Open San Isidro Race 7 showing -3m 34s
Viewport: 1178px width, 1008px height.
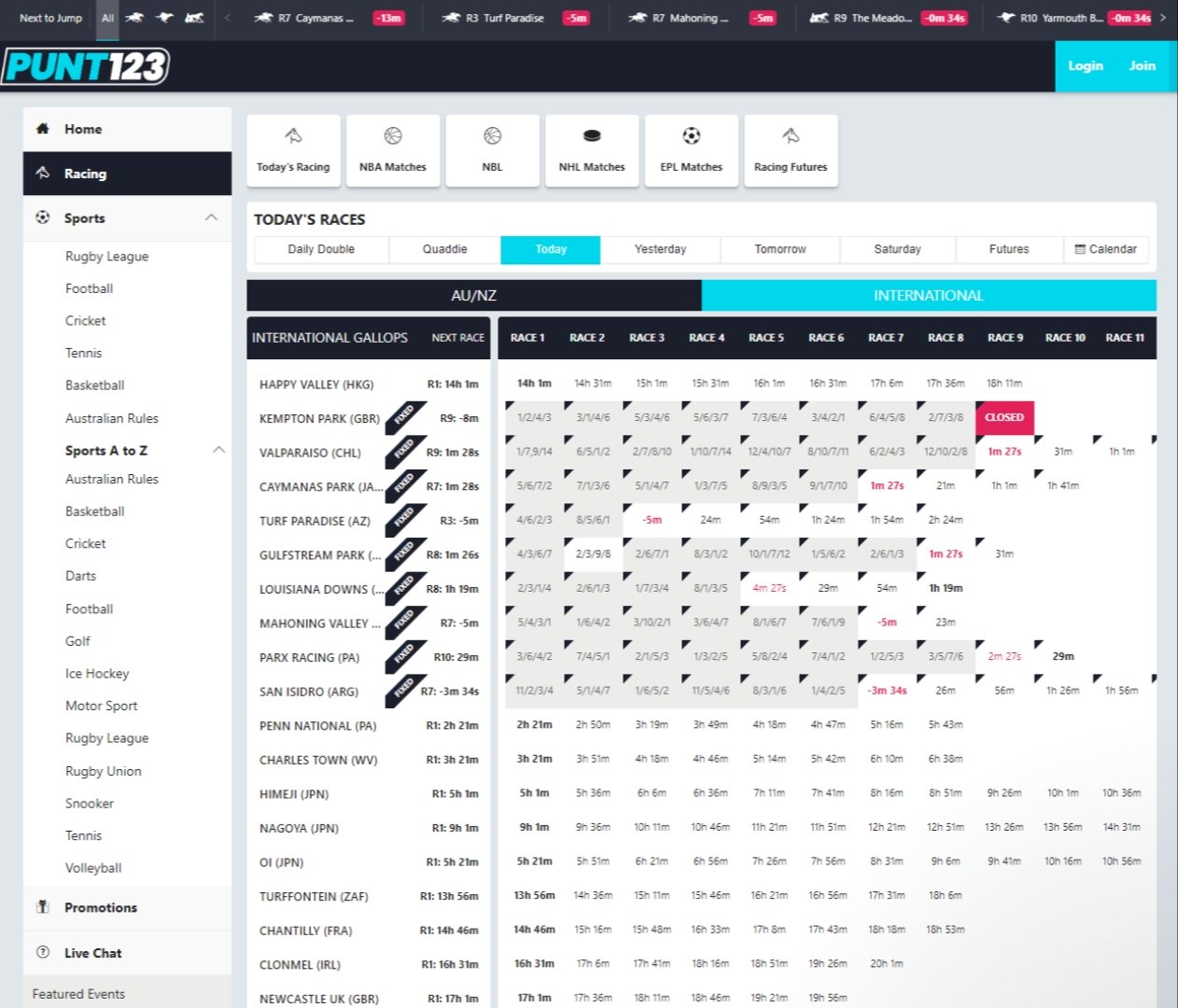887,691
